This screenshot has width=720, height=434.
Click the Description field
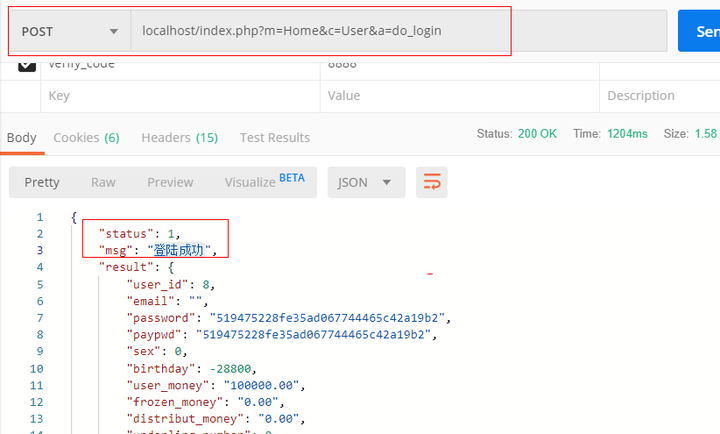pyautogui.click(x=660, y=96)
